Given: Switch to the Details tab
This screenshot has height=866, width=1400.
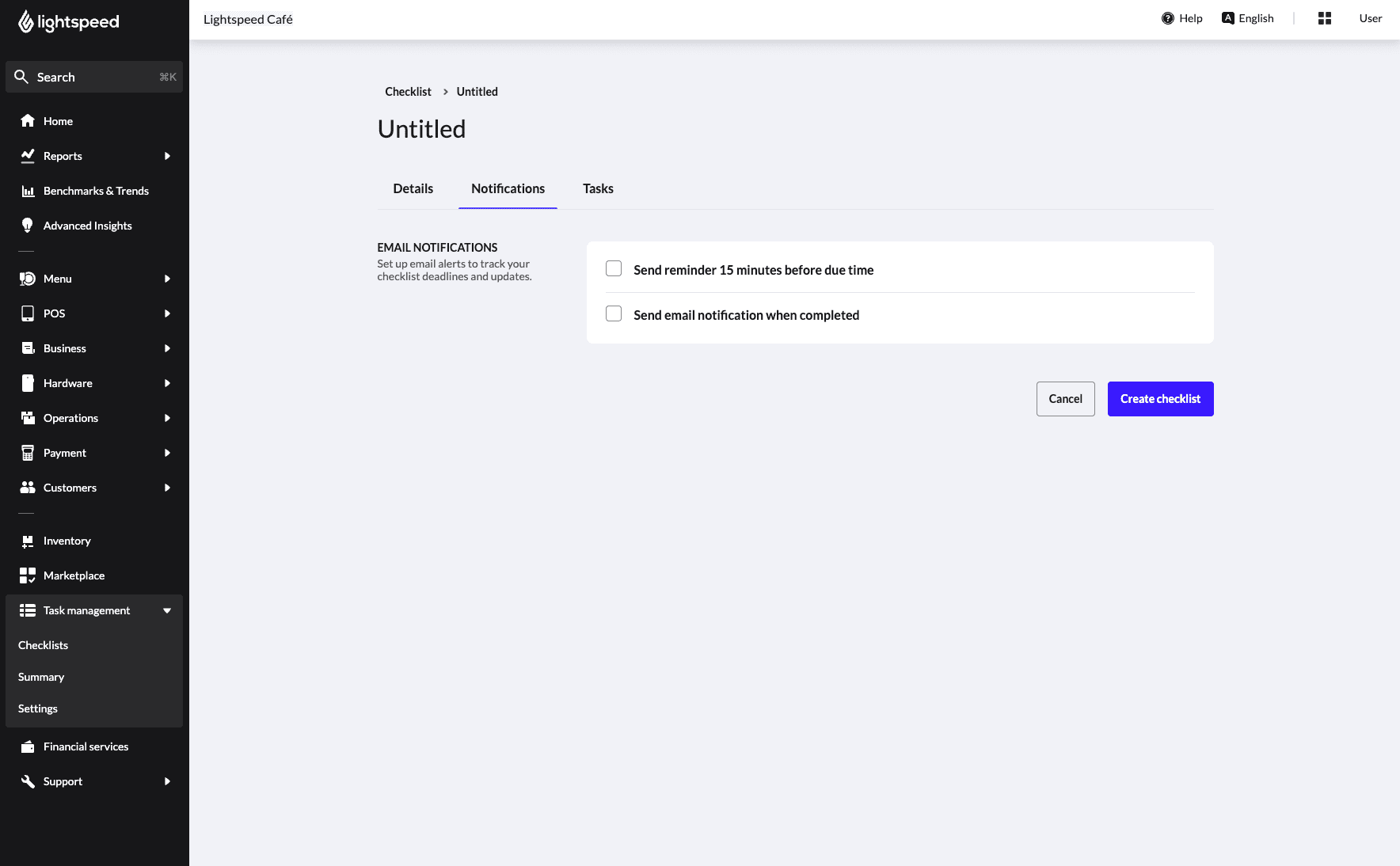Looking at the screenshot, I should point(413,188).
